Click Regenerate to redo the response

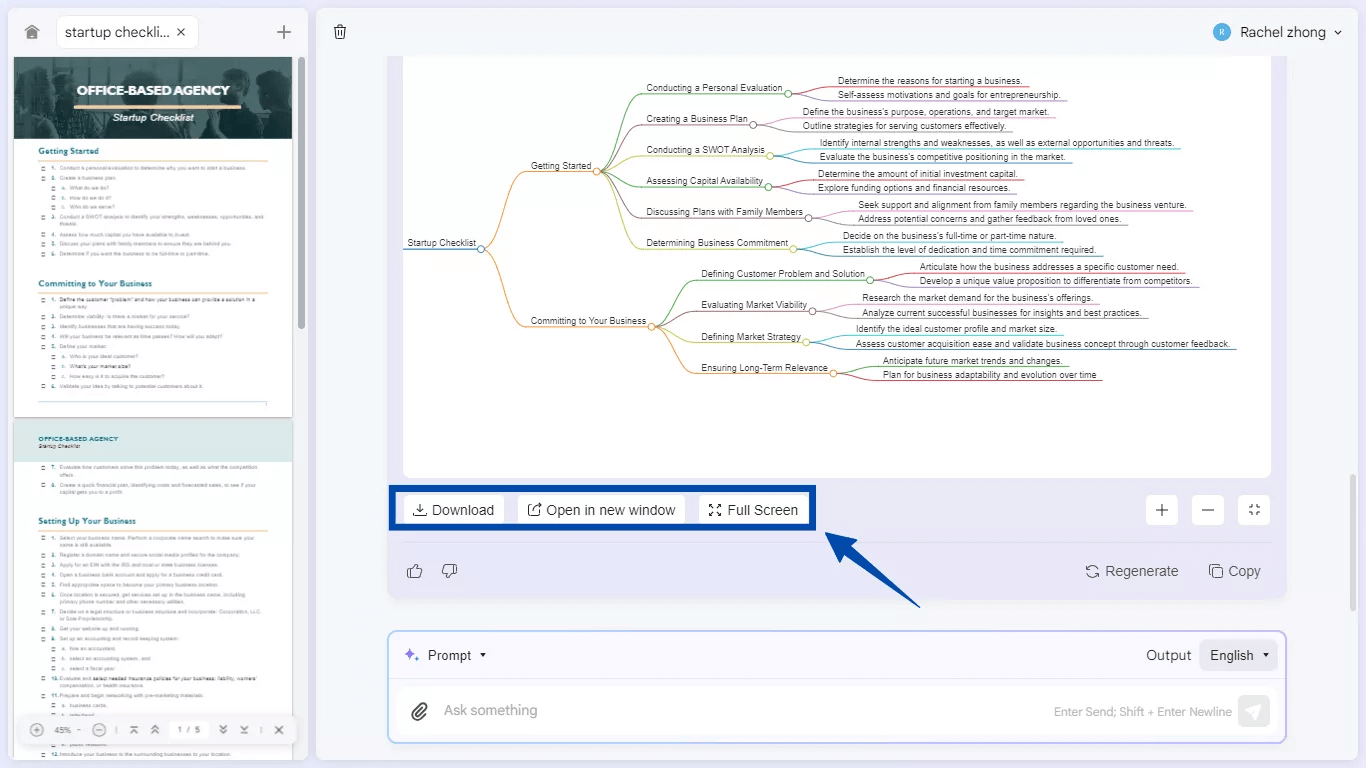pos(1131,570)
